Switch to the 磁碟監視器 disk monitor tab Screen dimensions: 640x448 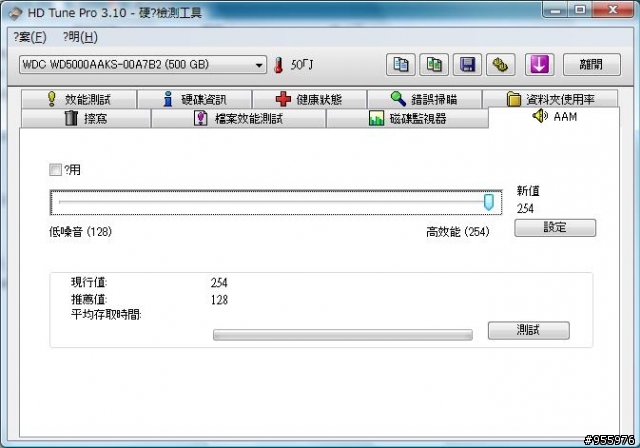(x=407, y=118)
